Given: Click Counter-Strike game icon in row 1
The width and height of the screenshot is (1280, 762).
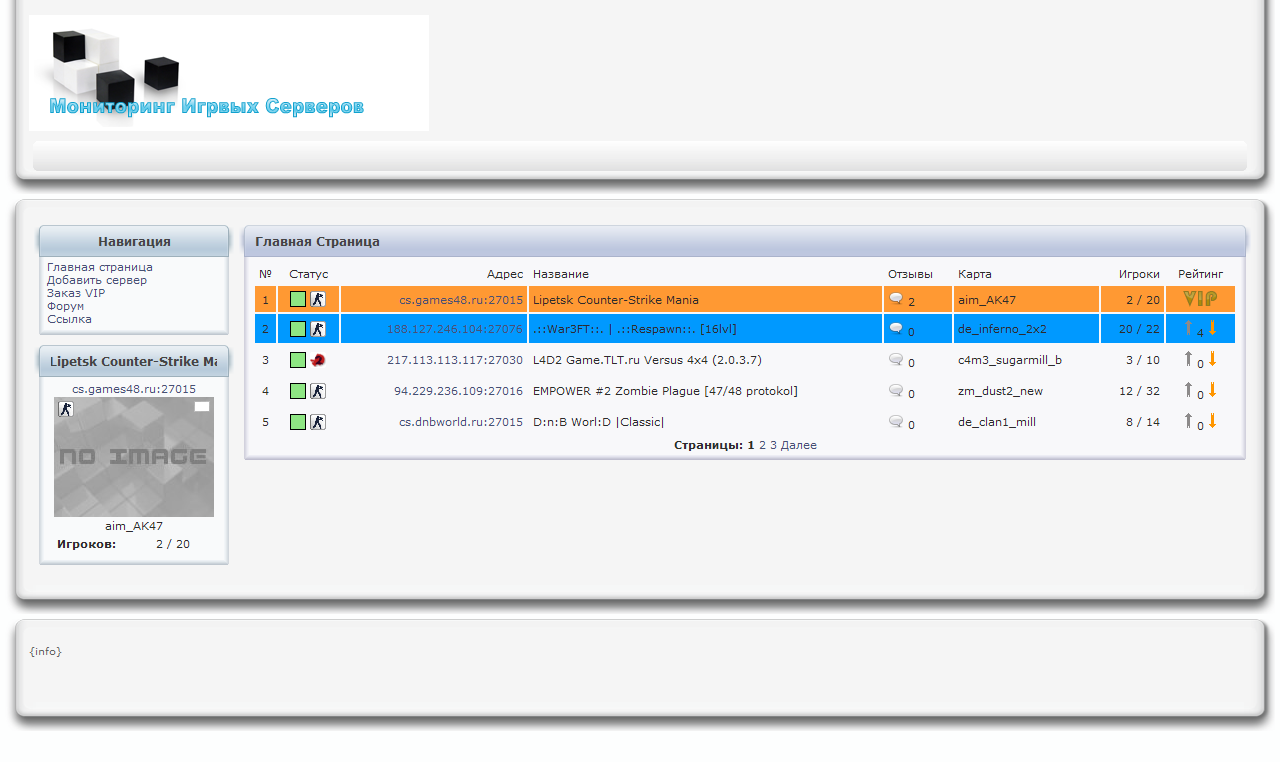Looking at the screenshot, I should pos(318,299).
